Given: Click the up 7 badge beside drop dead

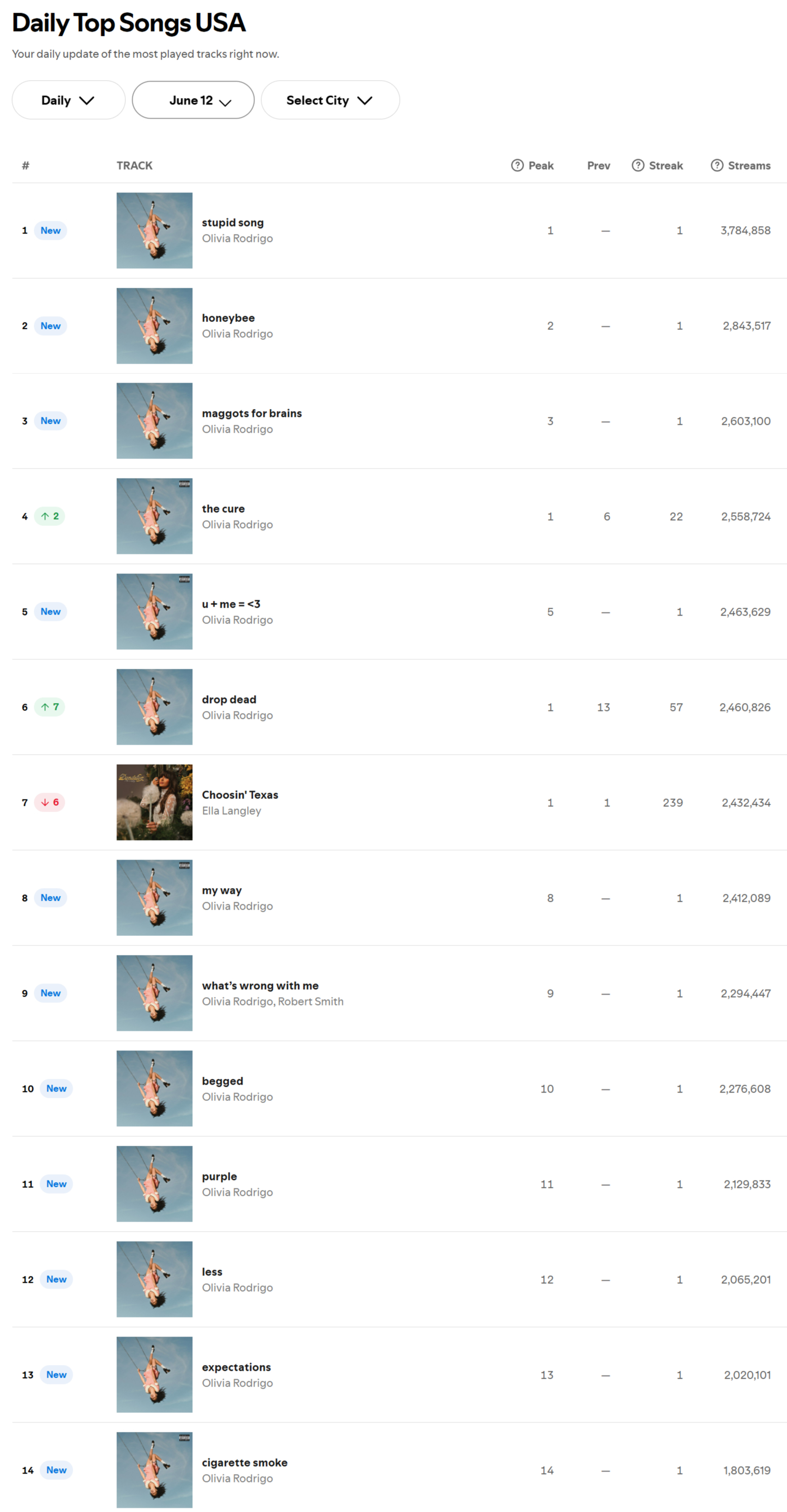Looking at the screenshot, I should pos(50,707).
